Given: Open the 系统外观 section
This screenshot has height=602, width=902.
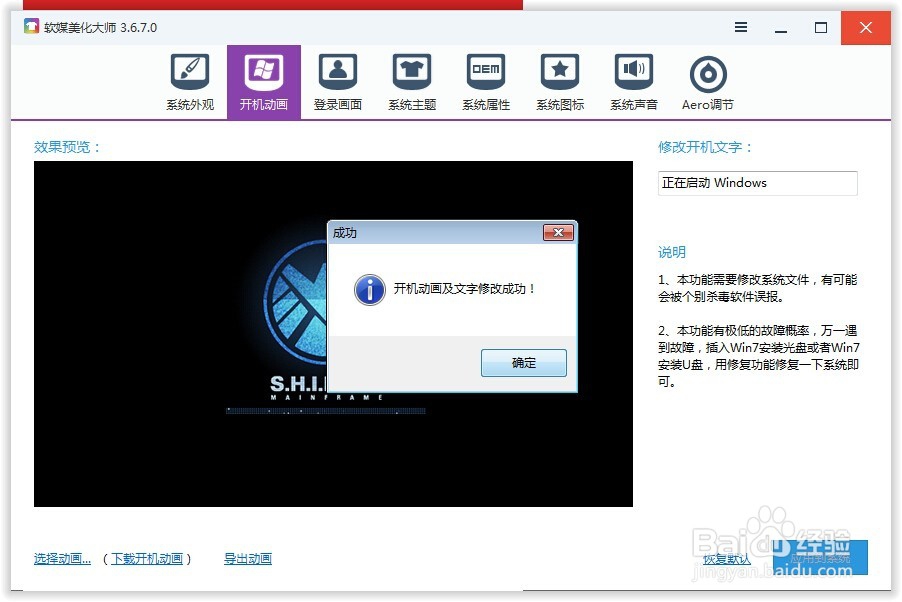Looking at the screenshot, I should pyautogui.click(x=190, y=82).
